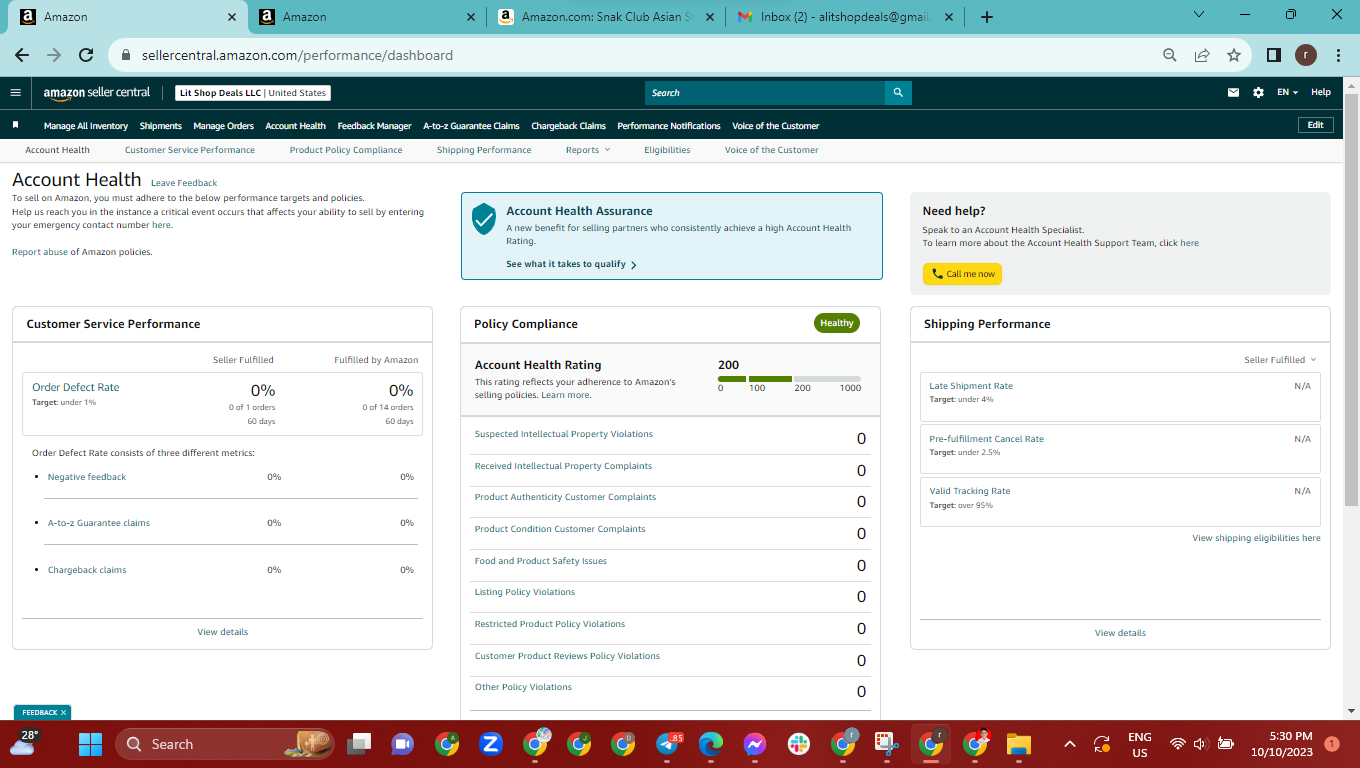The height and width of the screenshot is (768, 1360).
Task: Open Food and Product Safety Issues
Action: pyautogui.click(x=541, y=561)
